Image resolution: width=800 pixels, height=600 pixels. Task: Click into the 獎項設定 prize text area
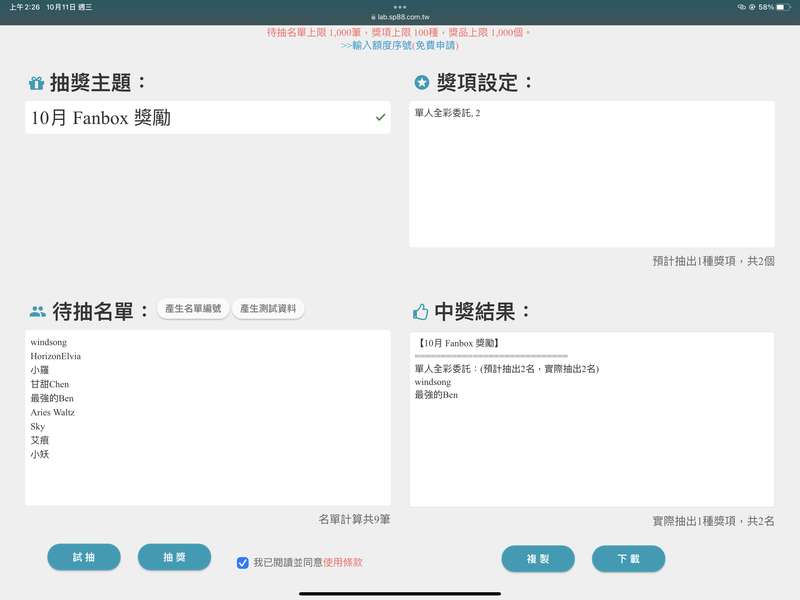[592, 174]
